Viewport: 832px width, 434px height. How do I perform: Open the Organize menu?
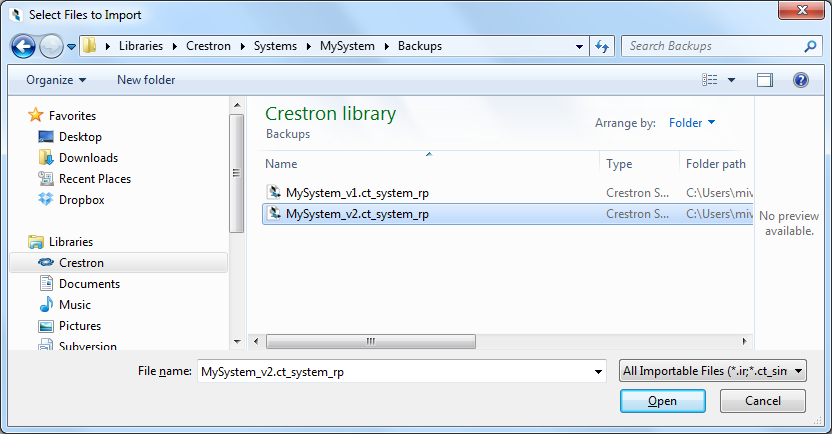pos(56,80)
